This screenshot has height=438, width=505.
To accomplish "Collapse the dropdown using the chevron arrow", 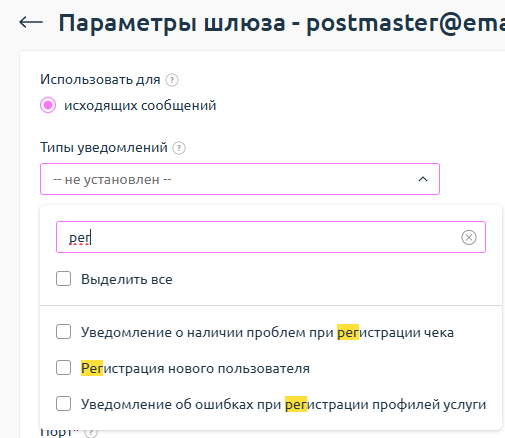I will point(423,179).
